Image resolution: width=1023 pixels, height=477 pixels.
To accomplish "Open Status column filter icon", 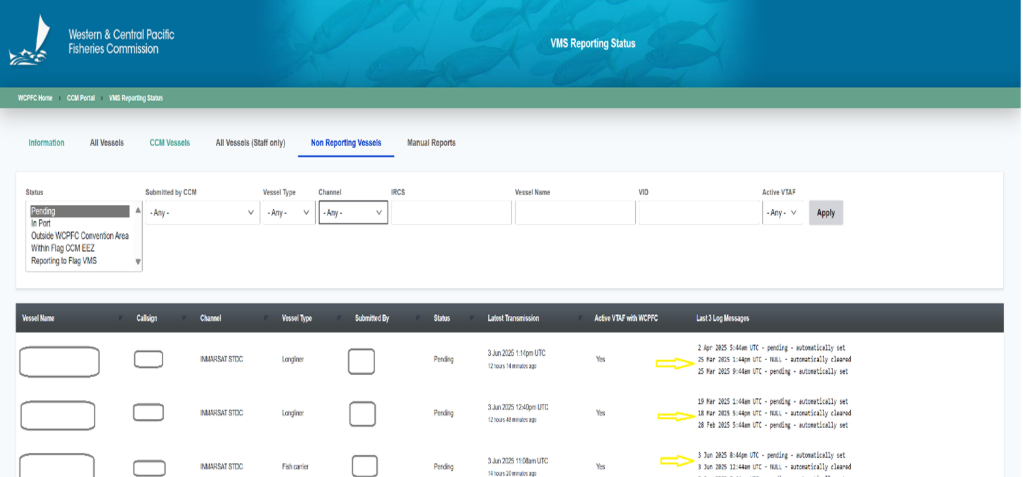I will point(470,318).
